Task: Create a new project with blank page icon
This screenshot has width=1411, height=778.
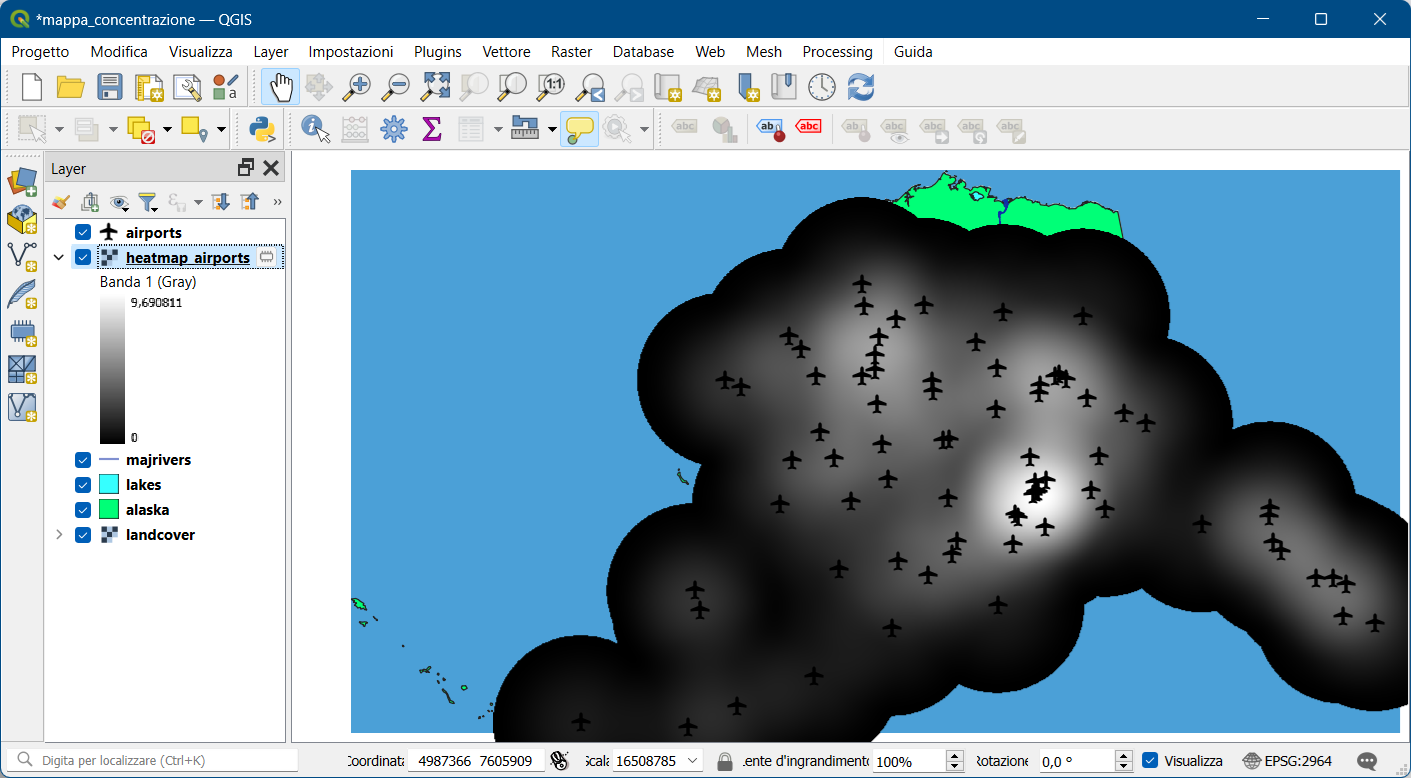Action: pos(32,87)
